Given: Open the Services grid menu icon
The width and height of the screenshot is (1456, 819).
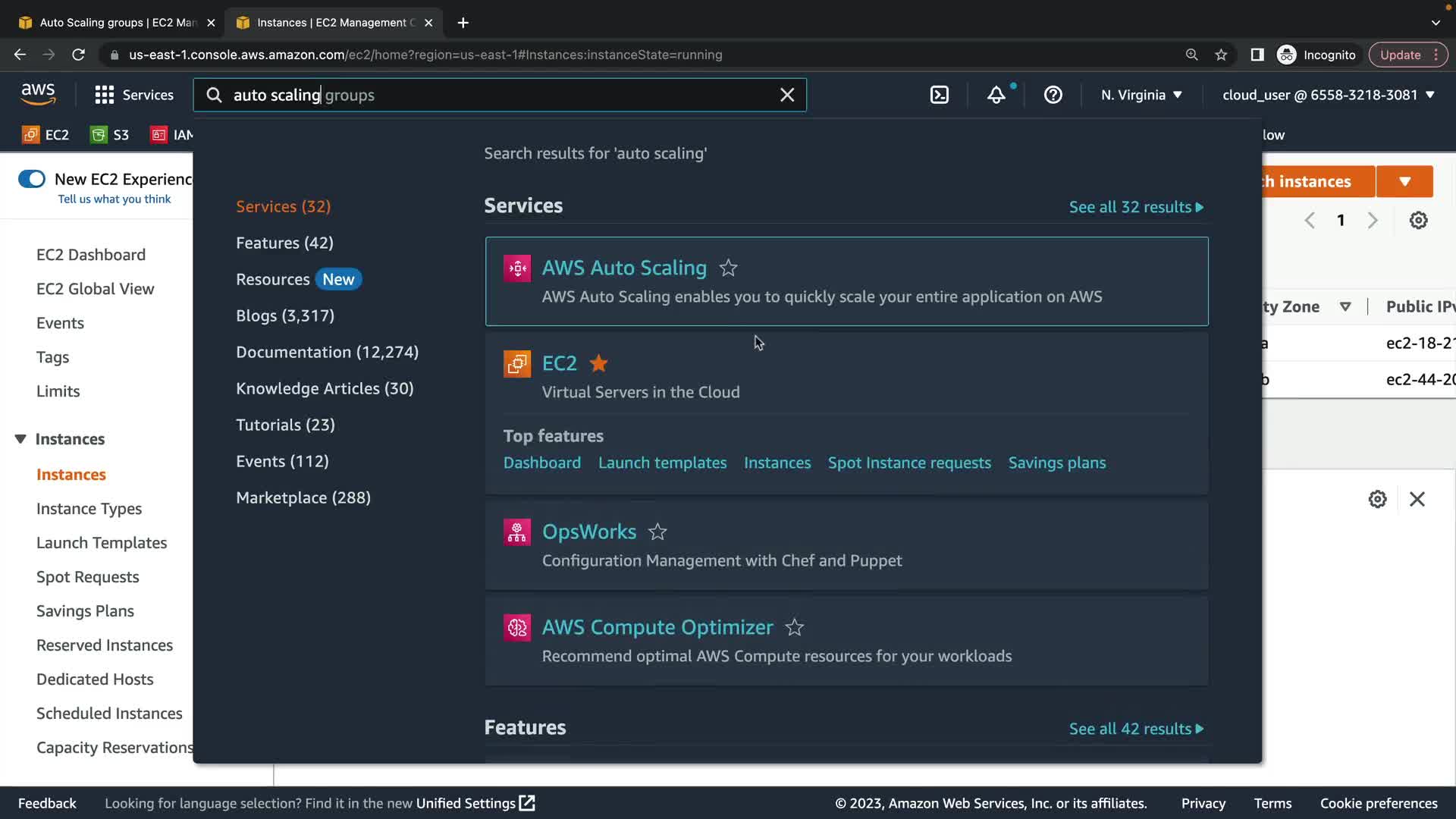Looking at the screenshot, I should 104,95.
